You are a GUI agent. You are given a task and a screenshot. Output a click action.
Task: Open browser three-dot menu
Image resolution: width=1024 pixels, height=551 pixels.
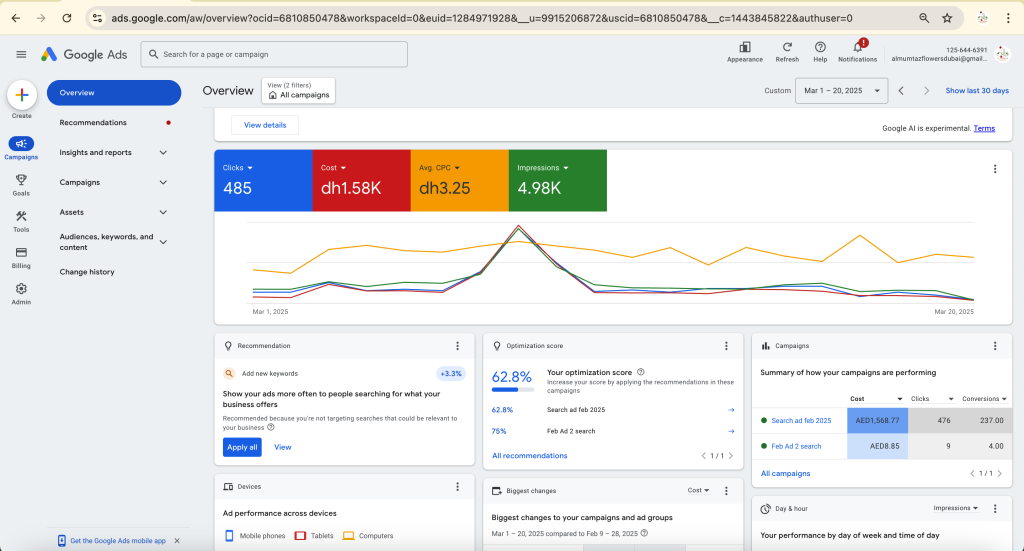coord(1008,18)
